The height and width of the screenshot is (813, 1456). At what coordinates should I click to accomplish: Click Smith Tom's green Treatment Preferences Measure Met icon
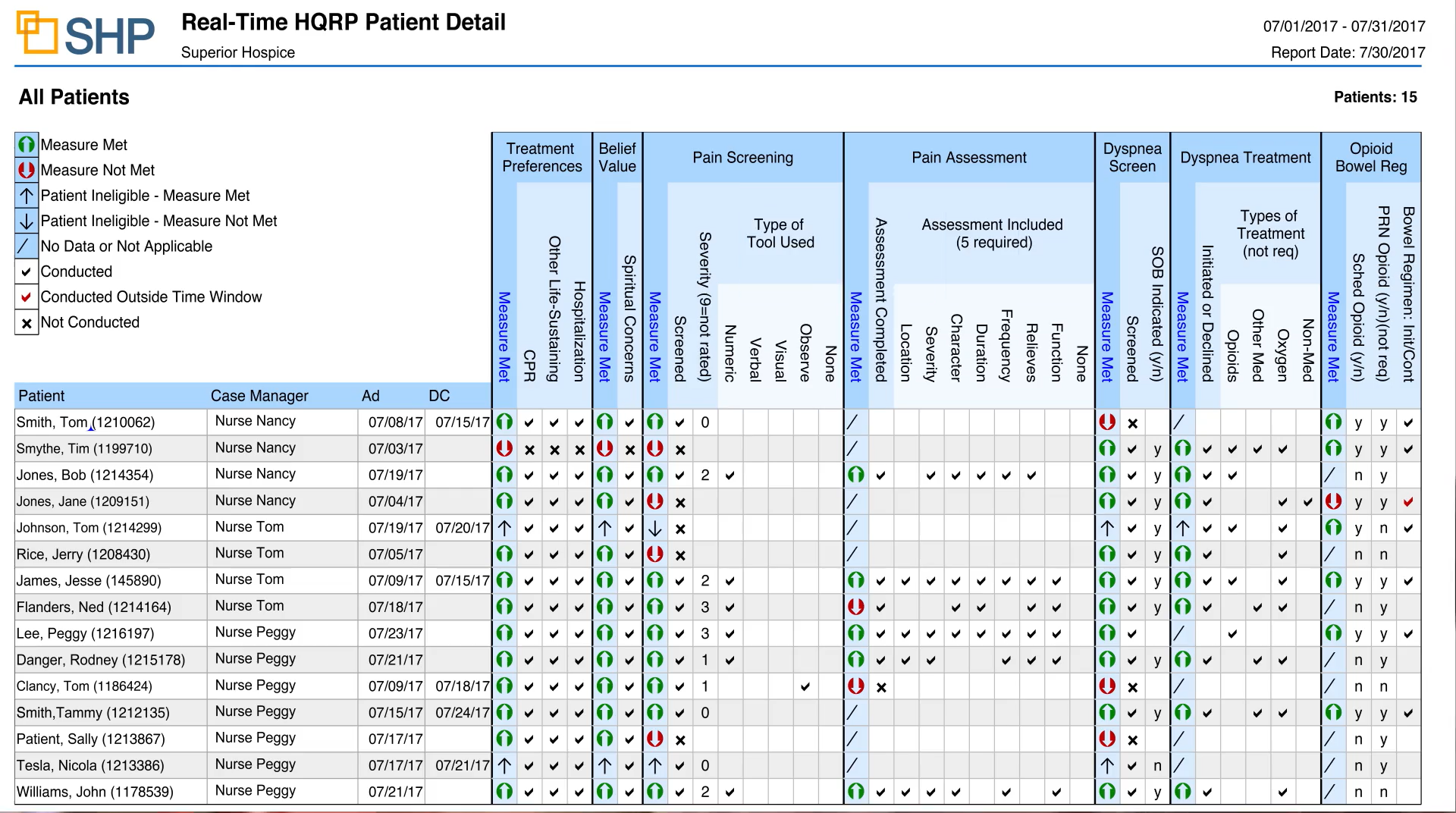tap(504, 422)
